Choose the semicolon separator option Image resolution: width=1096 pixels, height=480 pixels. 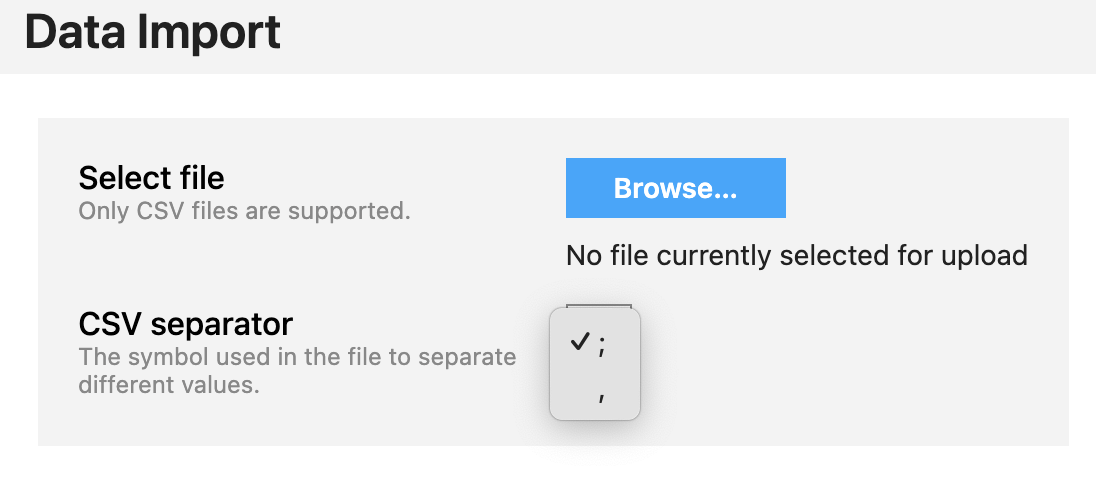point(602,345)
